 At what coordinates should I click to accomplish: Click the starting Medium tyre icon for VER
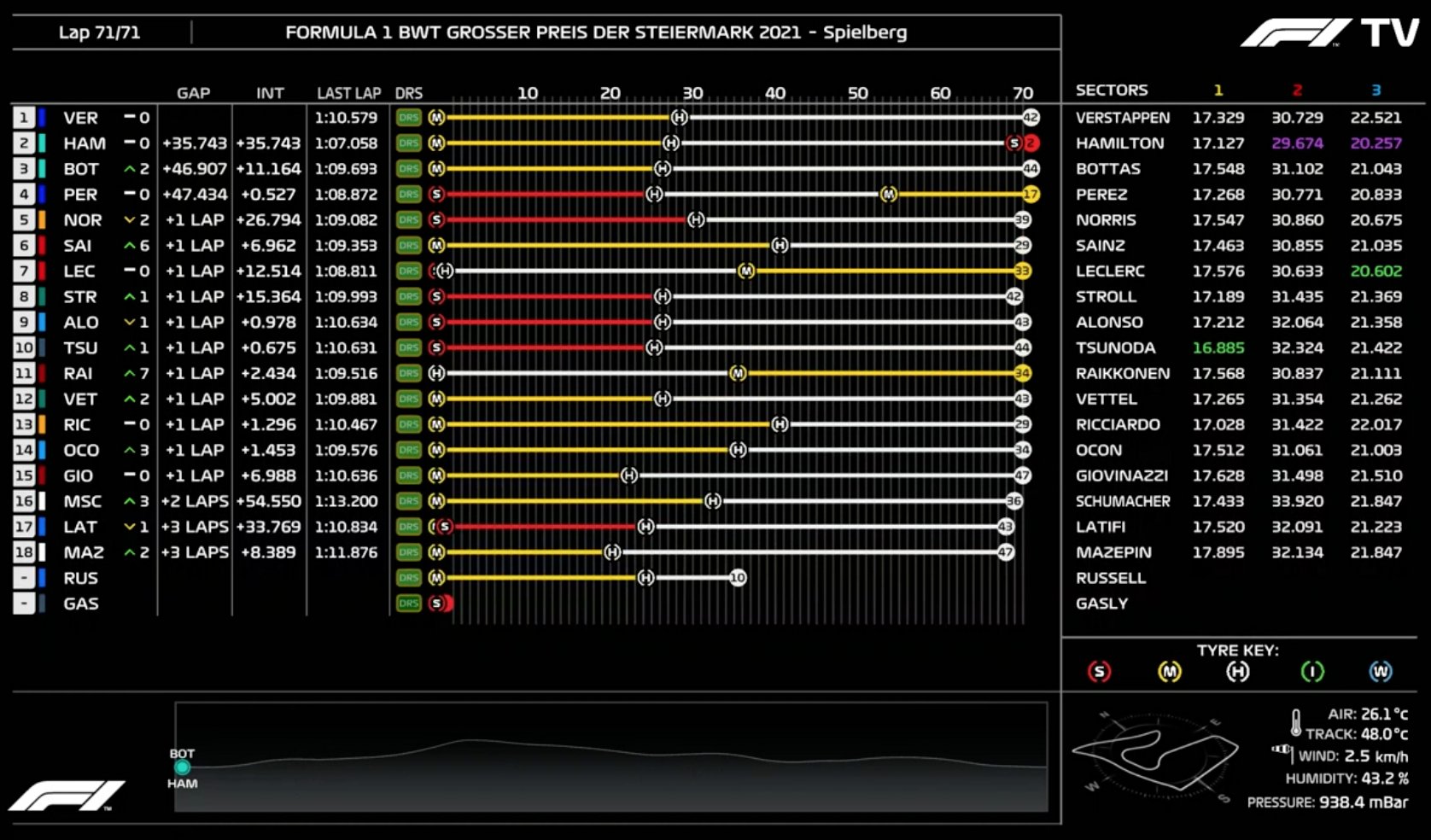pos(437,118)
